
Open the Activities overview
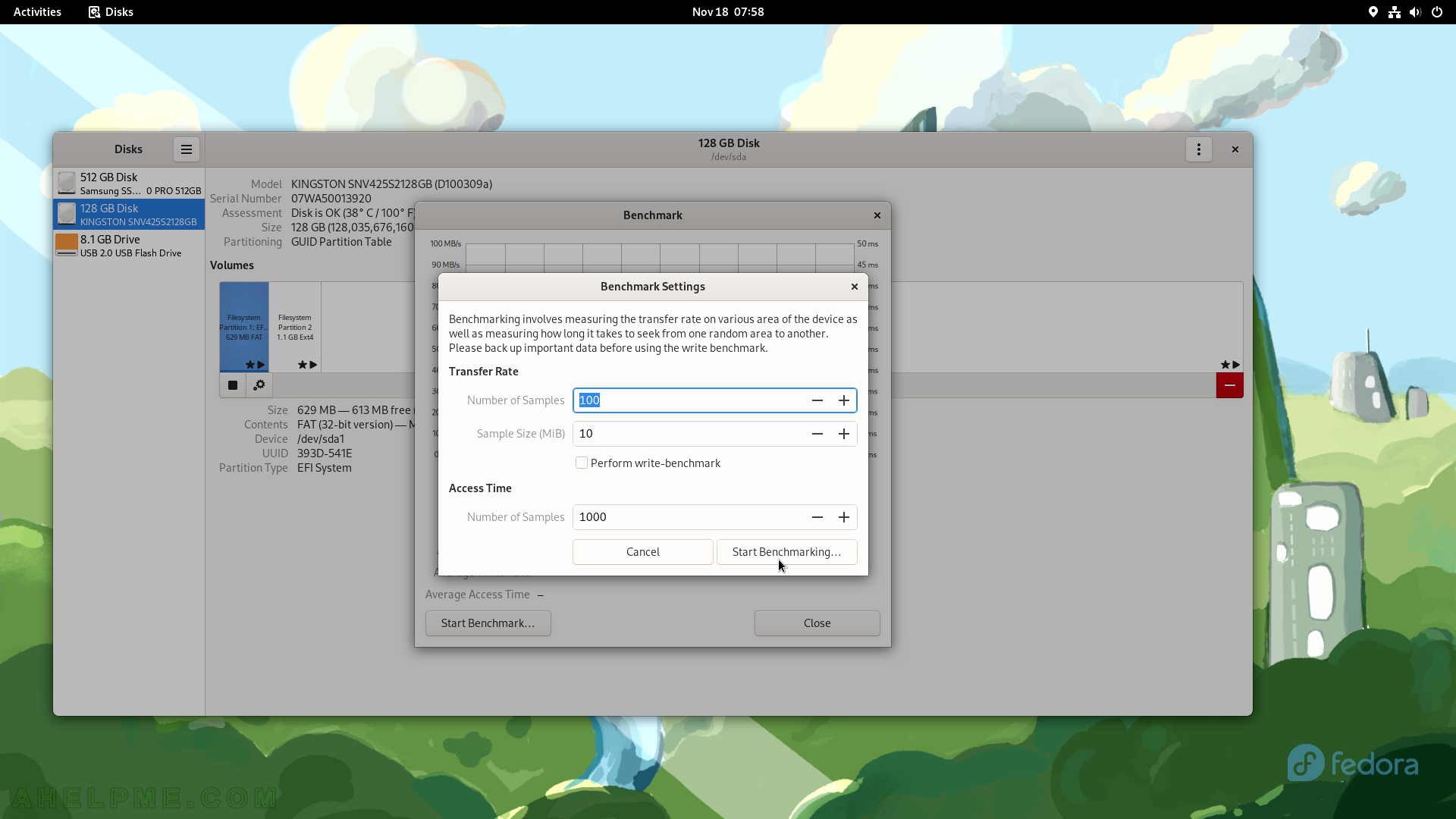pyautogui.click(x=37, y=12)
